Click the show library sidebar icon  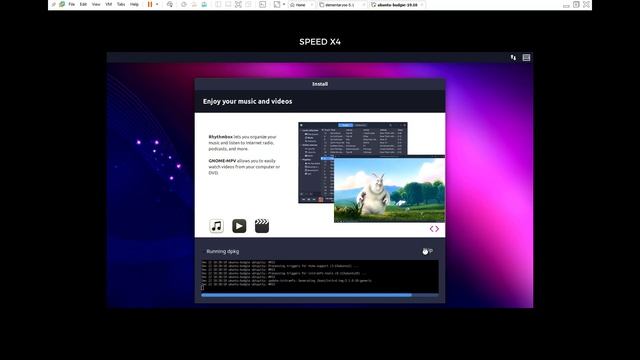218,4
